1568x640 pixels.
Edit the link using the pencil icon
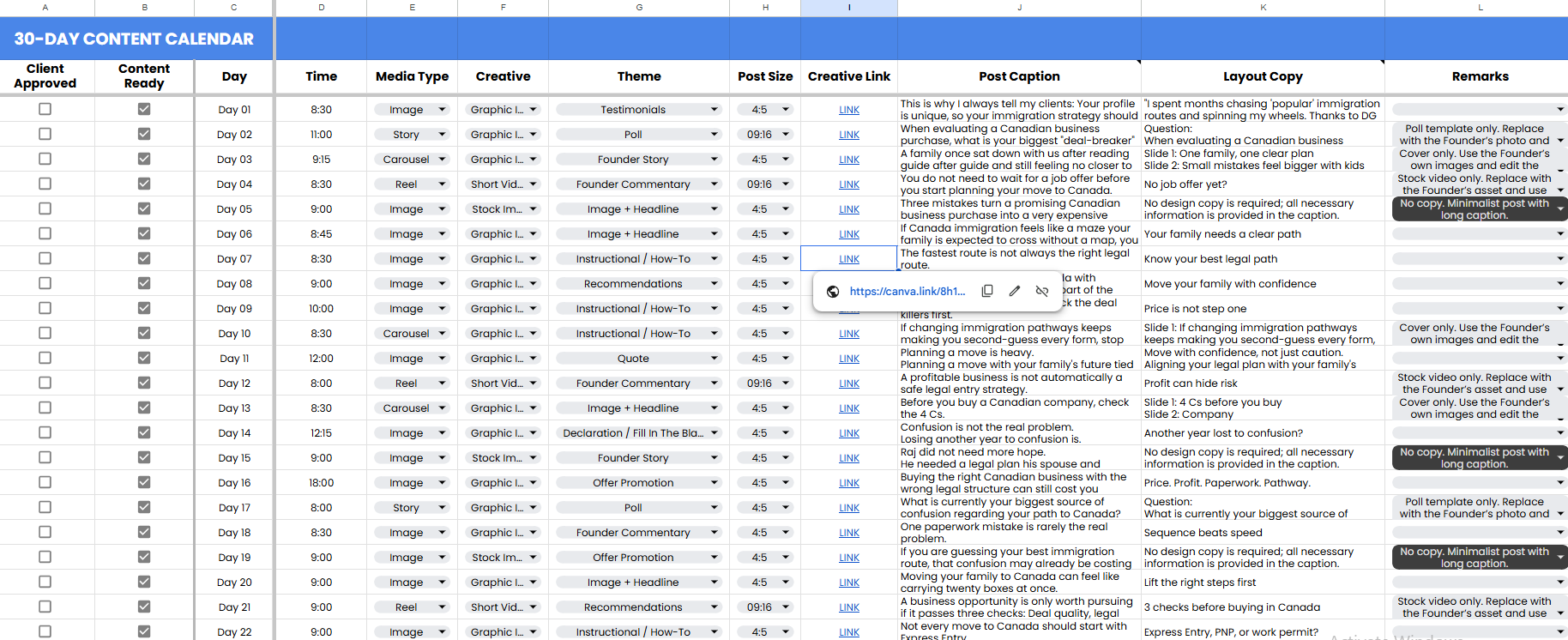pos(1015,291)
